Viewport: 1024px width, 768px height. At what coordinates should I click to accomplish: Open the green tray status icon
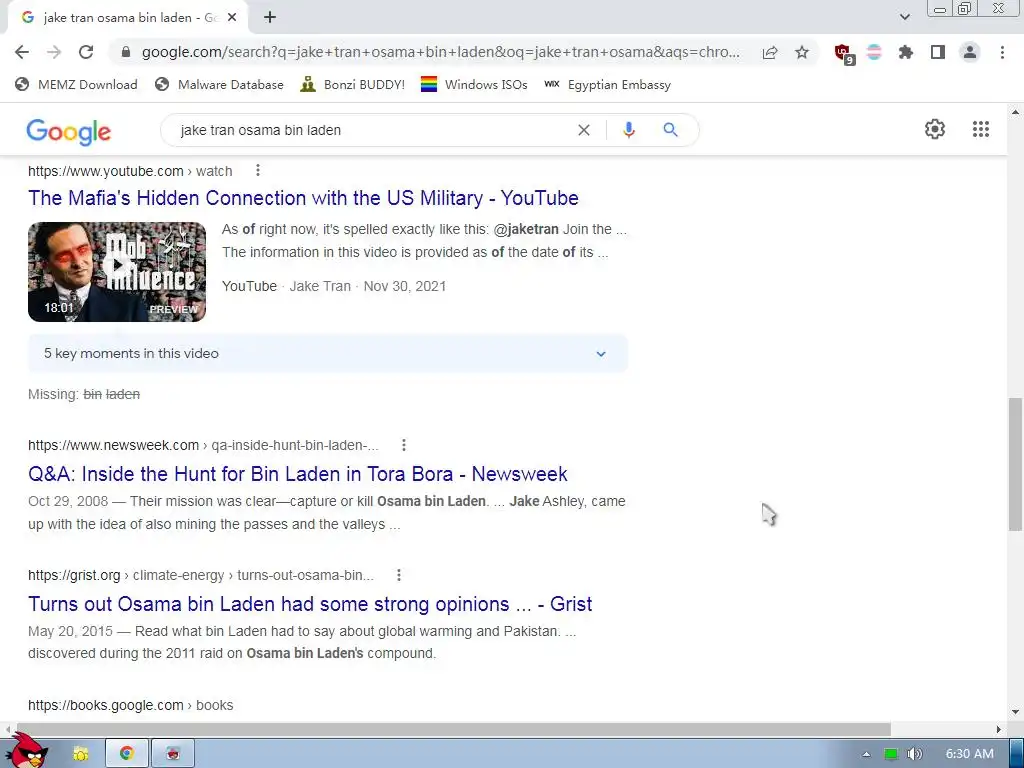[x=891, y=754]
